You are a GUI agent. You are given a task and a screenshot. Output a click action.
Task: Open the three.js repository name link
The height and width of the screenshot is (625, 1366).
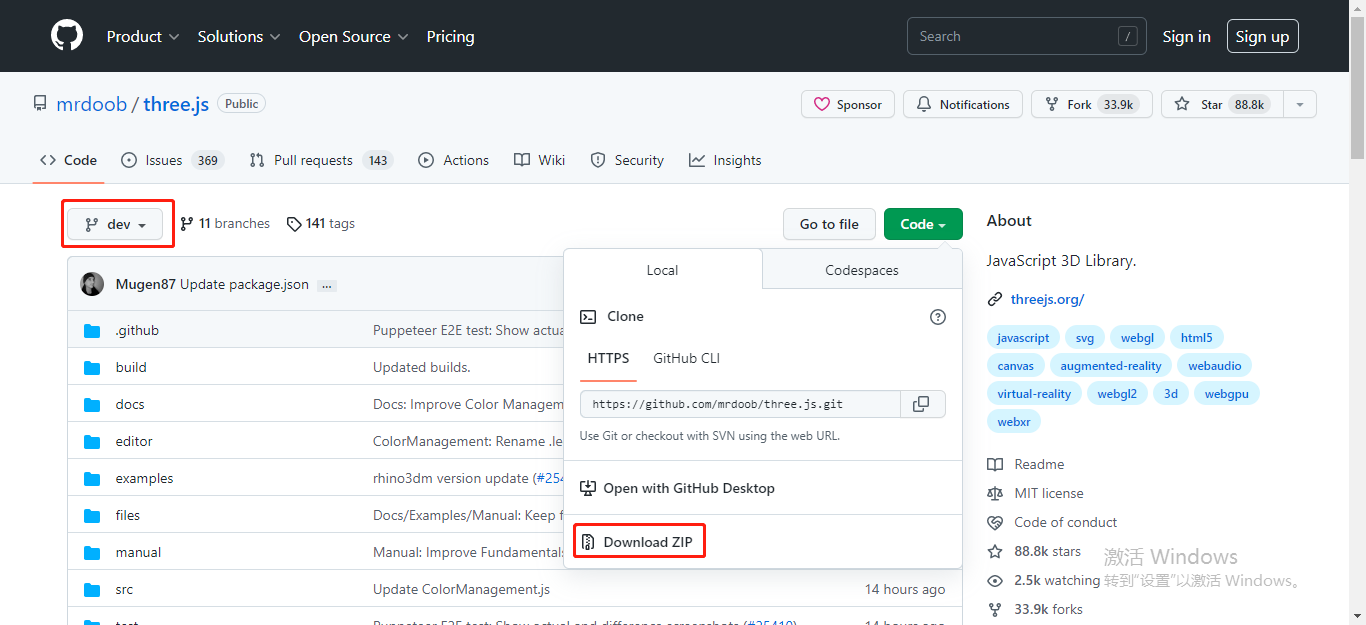[x=176, y=104]
